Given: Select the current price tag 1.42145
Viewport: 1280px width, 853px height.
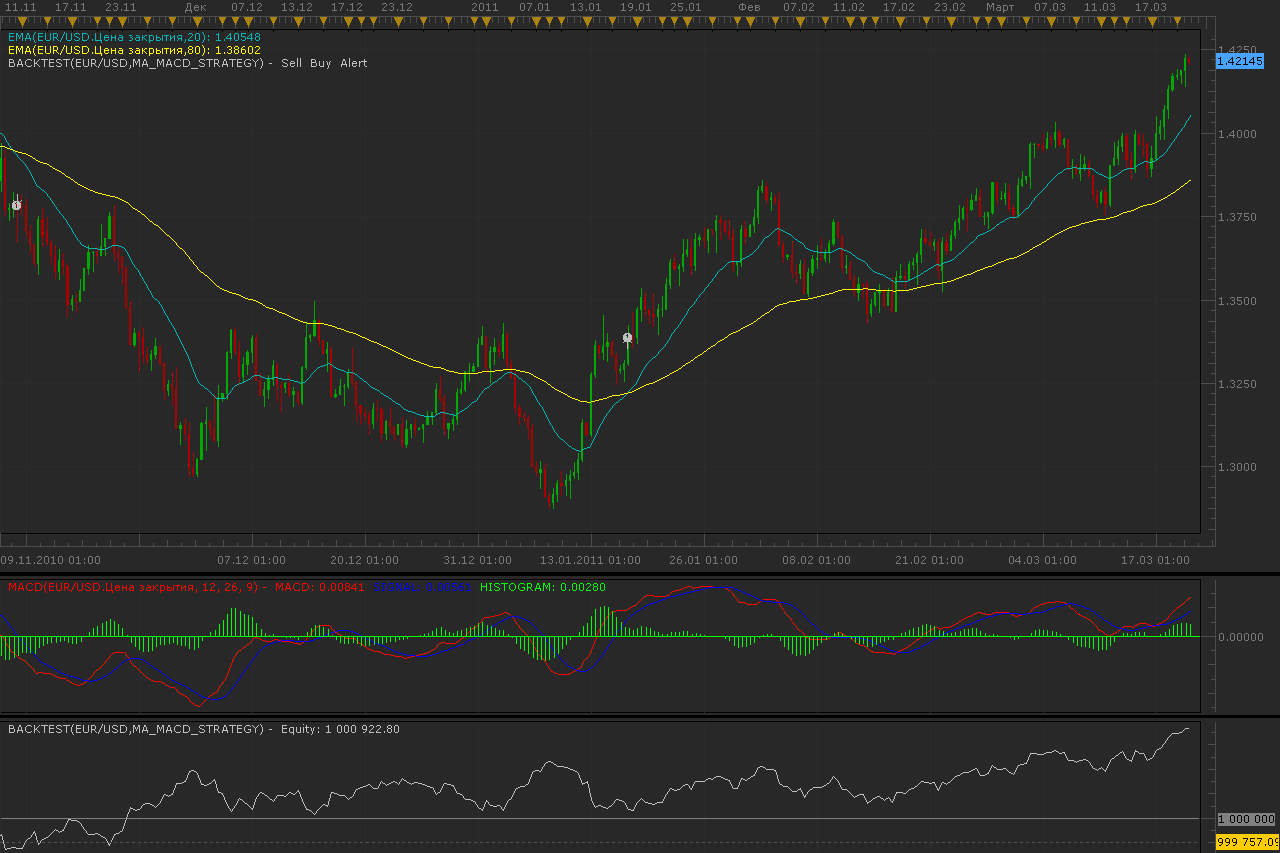Looking at the screenshot, I should [x=1238, y=61].
